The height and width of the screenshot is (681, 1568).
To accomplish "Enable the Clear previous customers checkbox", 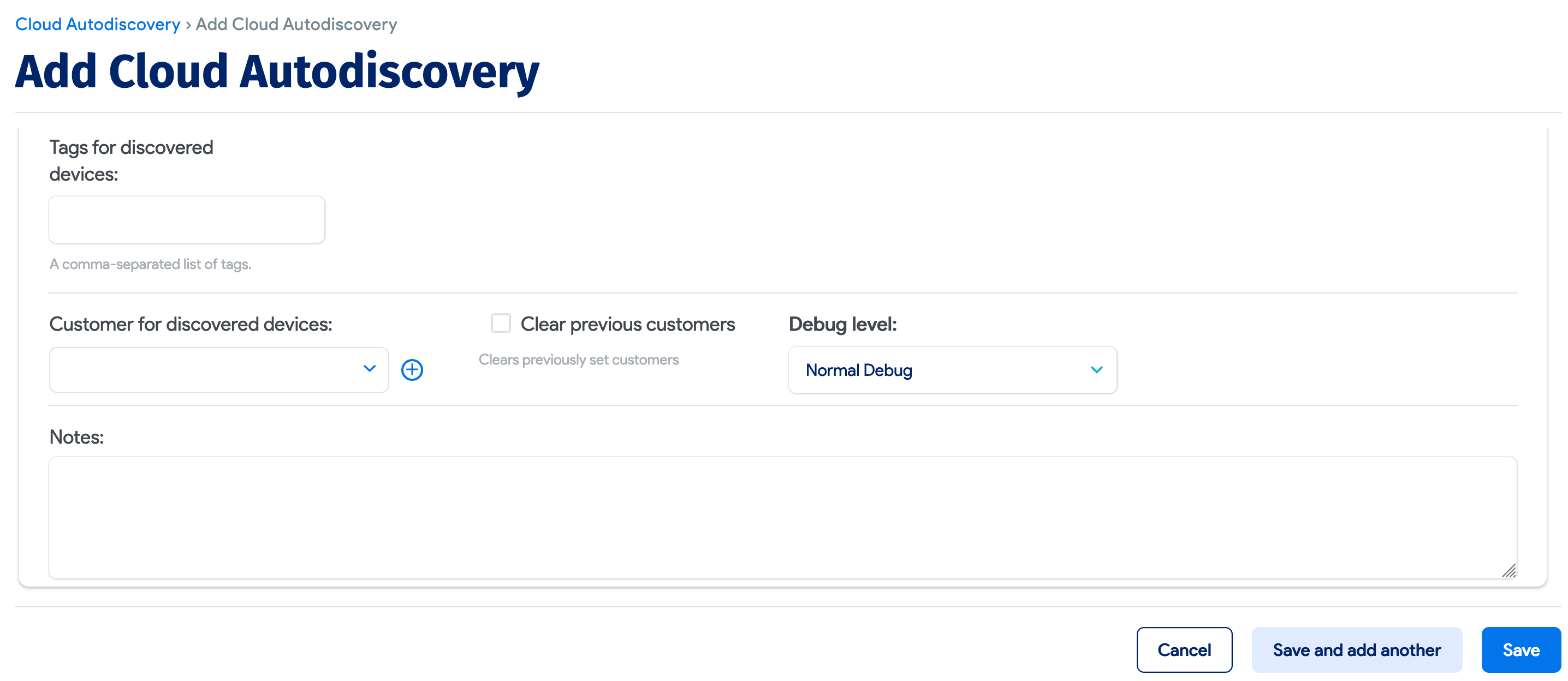I will pyautogui.click(x=501, y=323).
